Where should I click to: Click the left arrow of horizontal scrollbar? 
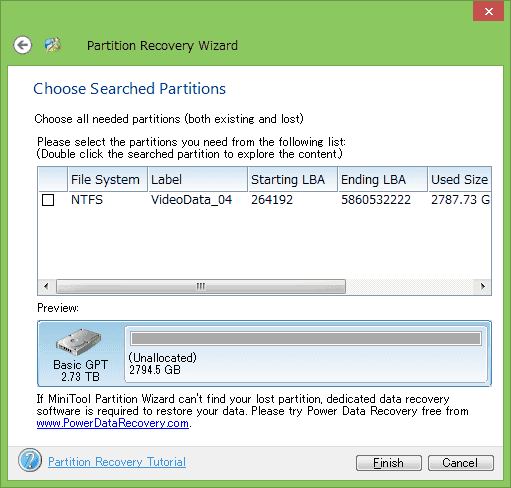point(46,286)
